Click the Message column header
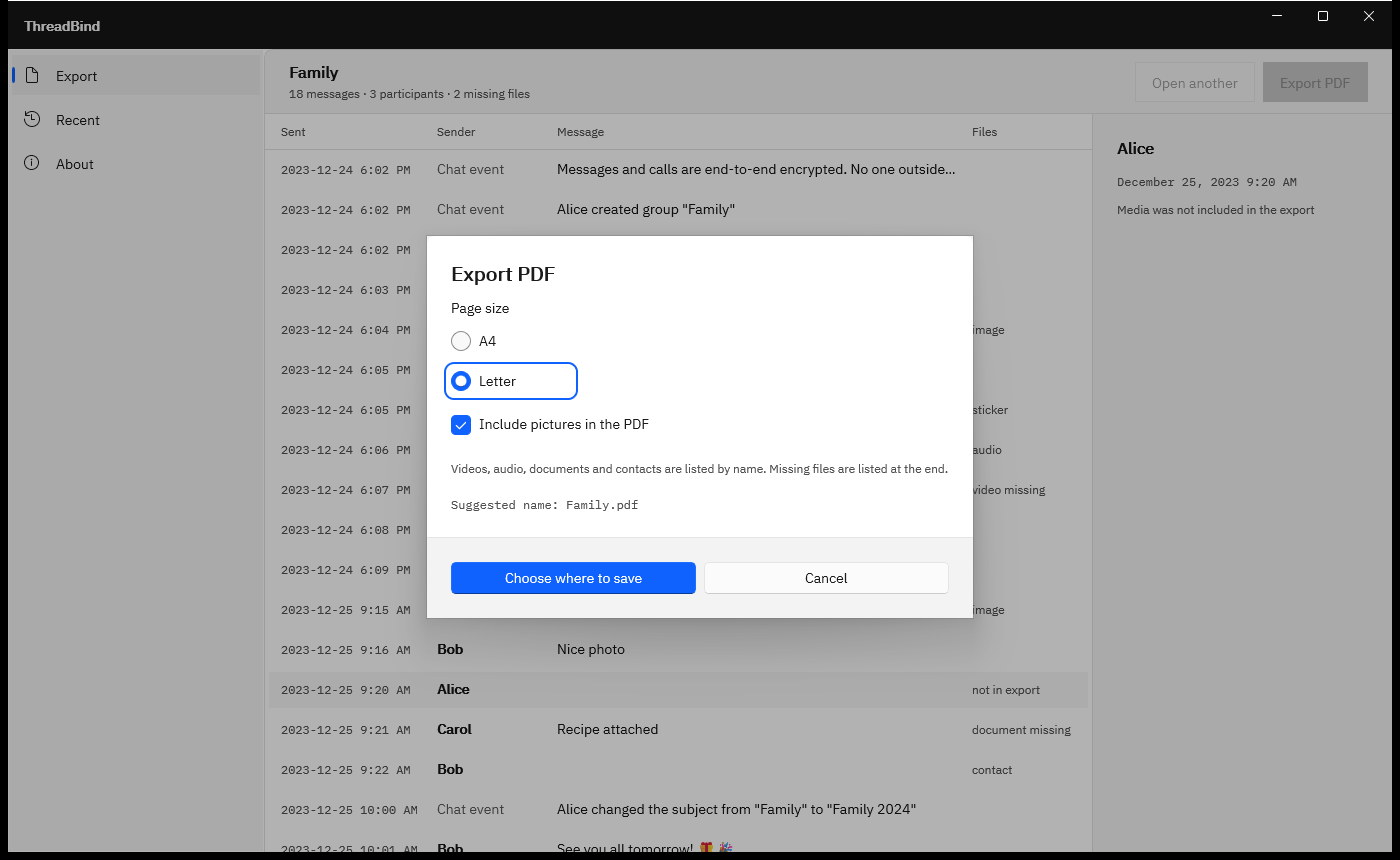 (580, 132)
